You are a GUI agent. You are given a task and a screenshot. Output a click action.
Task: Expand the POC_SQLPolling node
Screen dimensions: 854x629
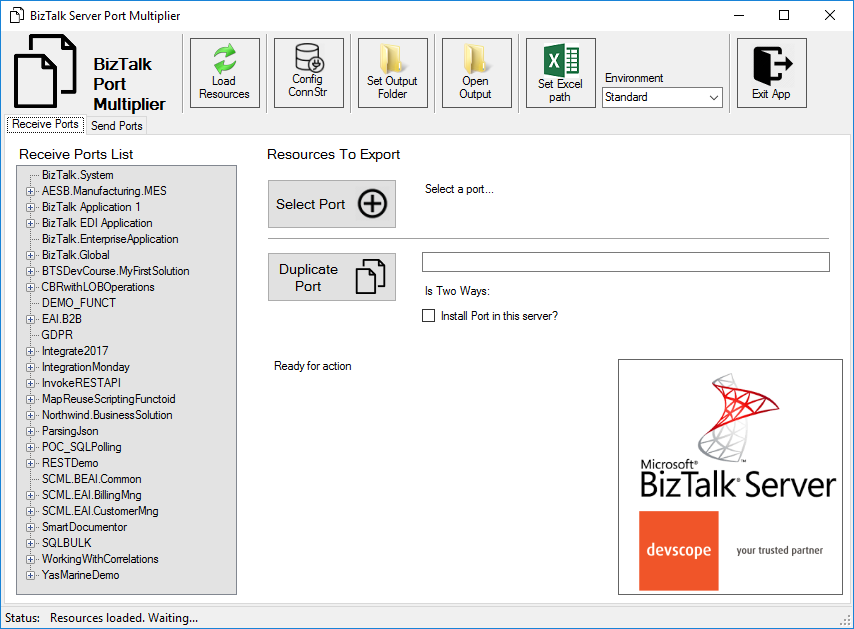30,447
